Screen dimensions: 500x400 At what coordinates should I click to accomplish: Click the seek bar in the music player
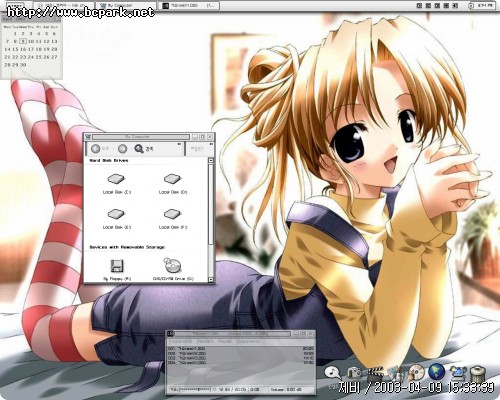coord(195,389)
